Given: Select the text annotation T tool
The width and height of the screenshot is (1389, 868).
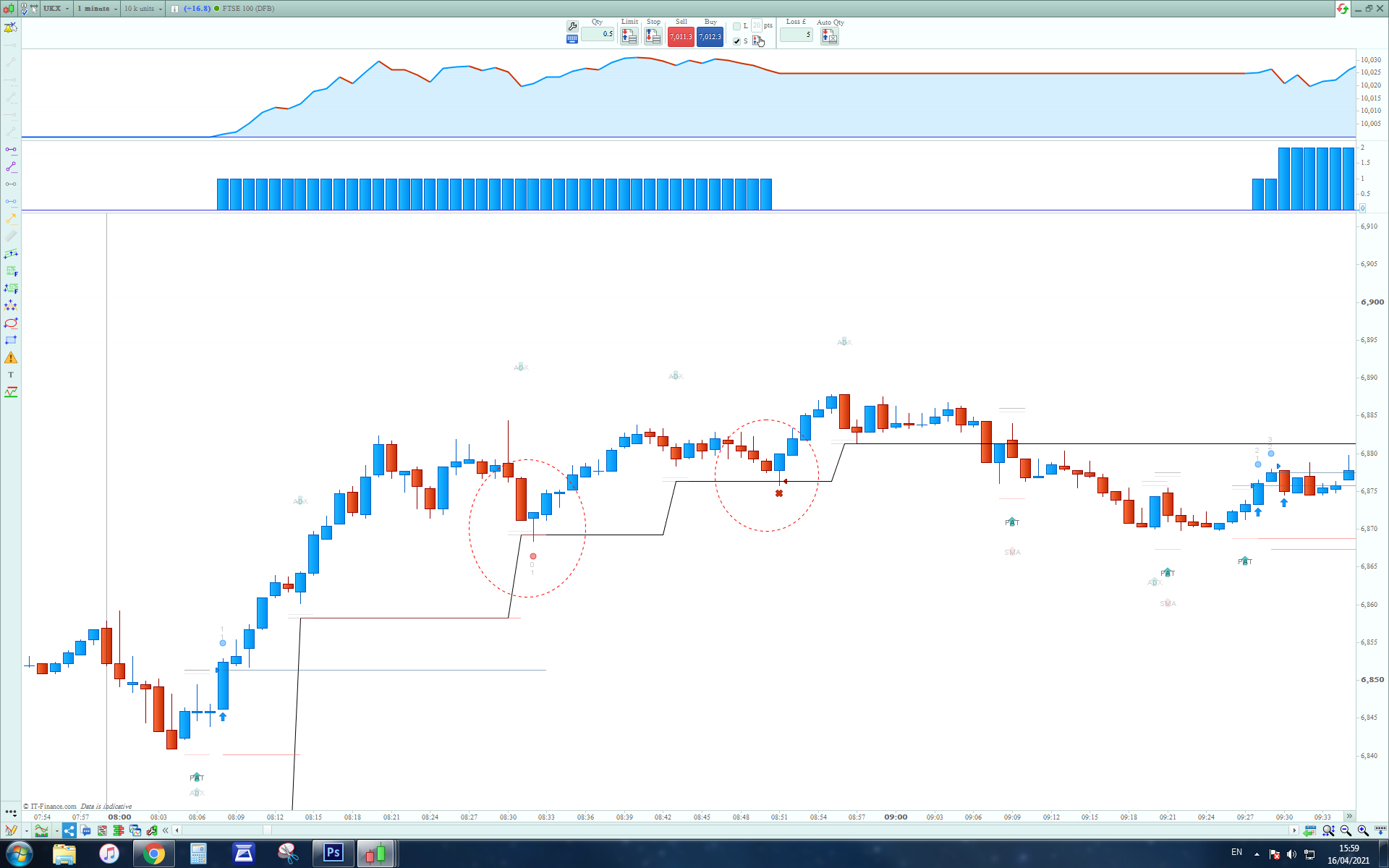Looking at the screenshot, I should 11,375.
